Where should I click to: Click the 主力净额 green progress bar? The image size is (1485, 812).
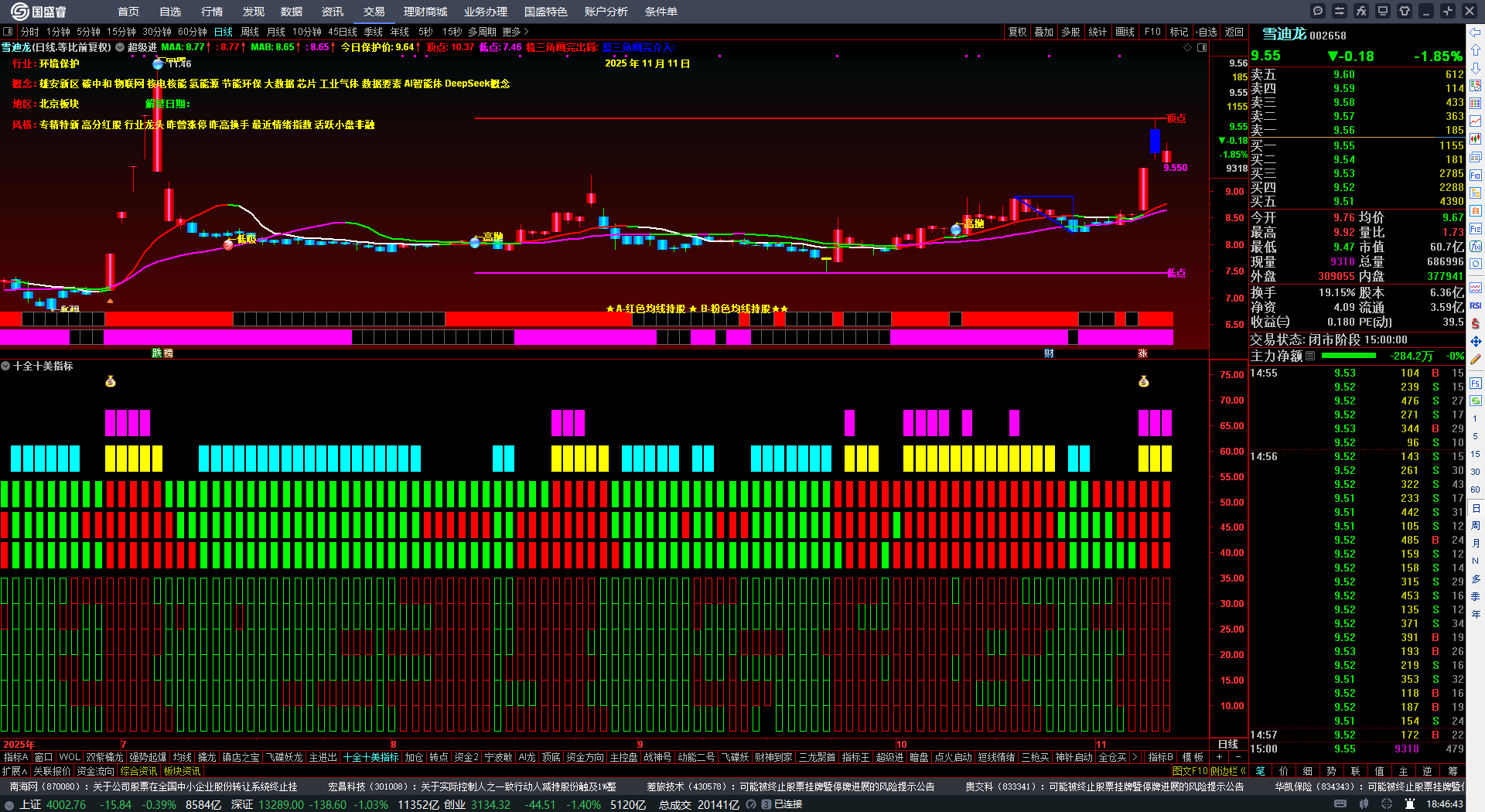[x=1349, y=356]
